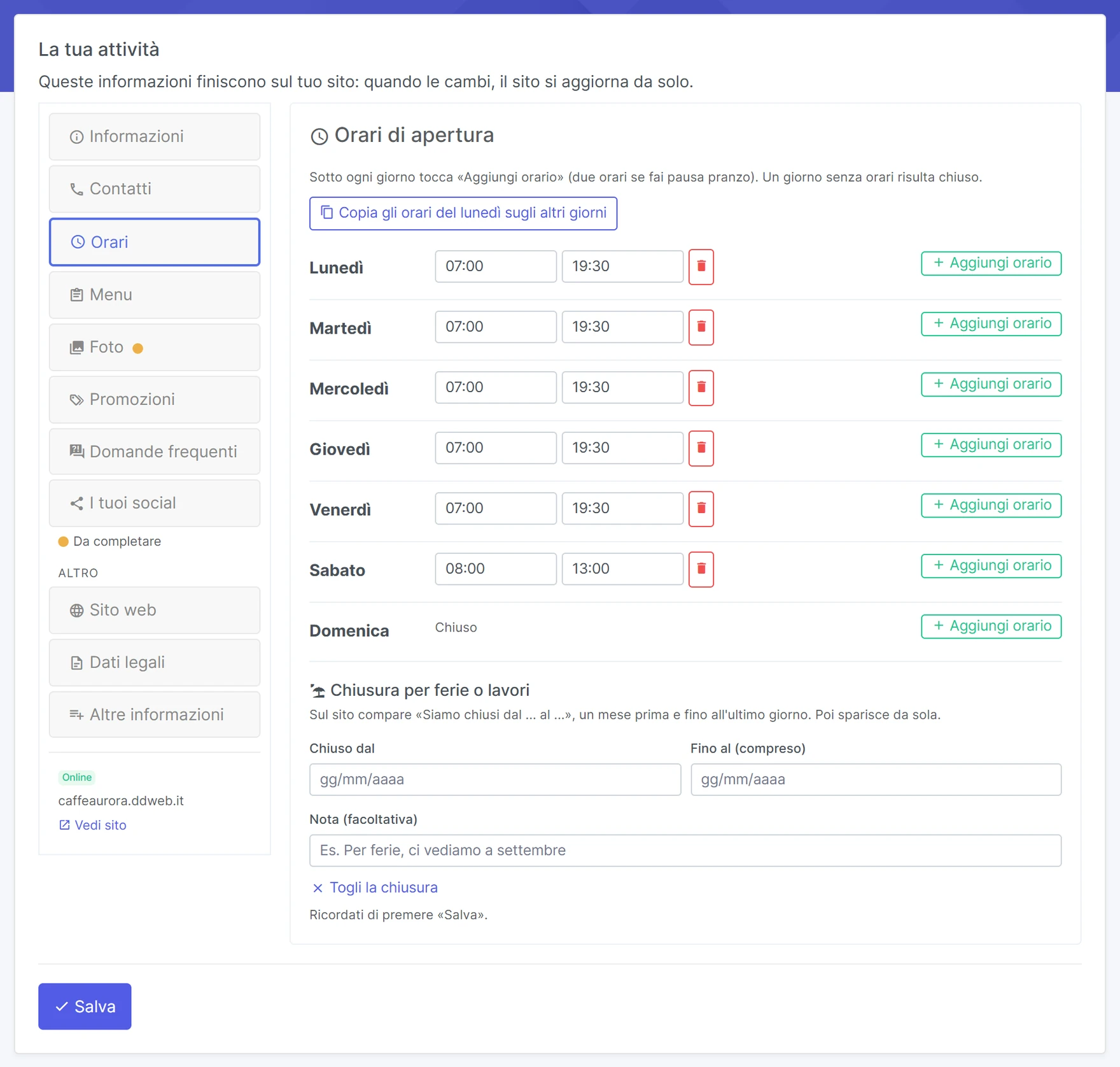Add a time slot for Giovedì

991,445
